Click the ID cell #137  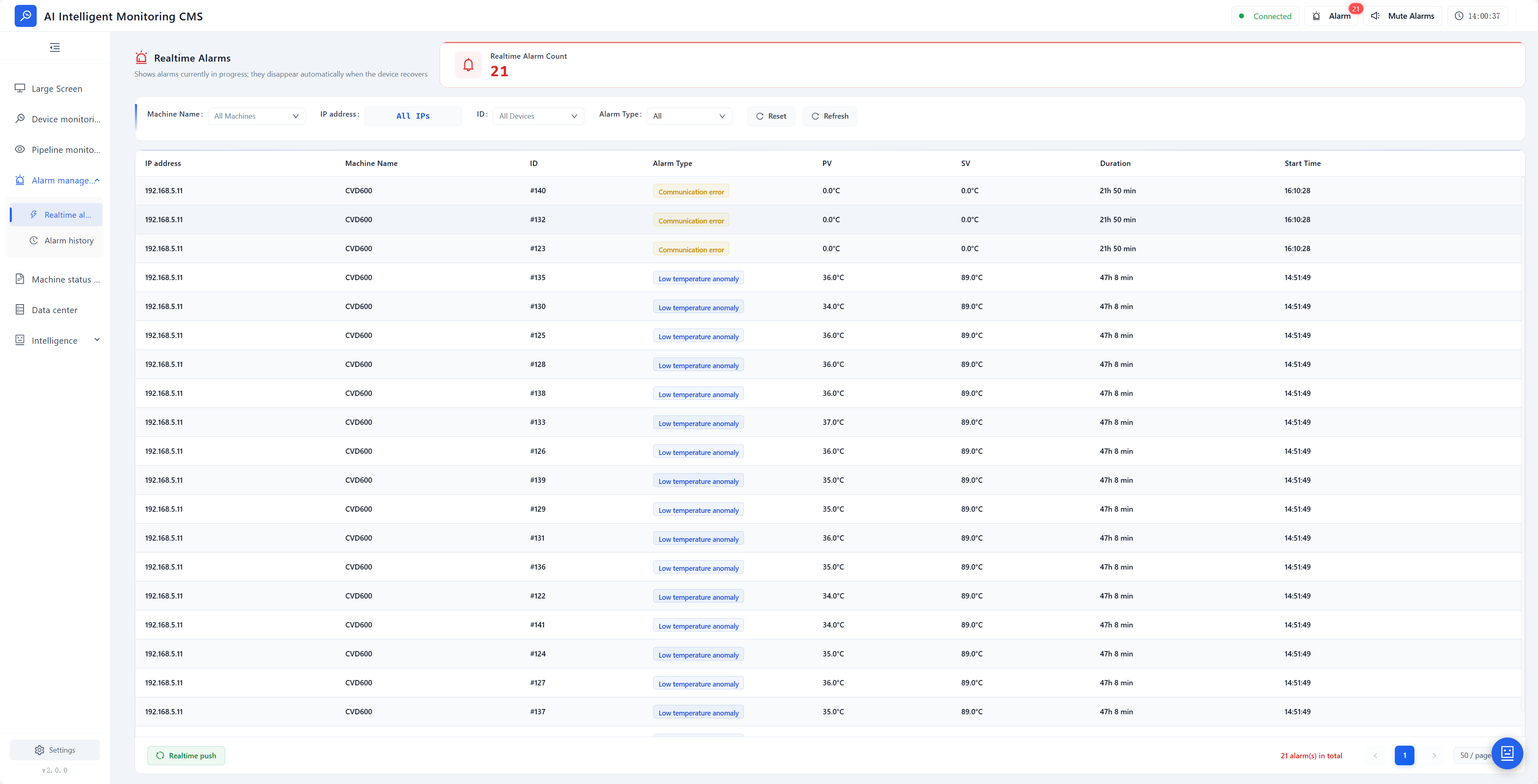[538, 711]
